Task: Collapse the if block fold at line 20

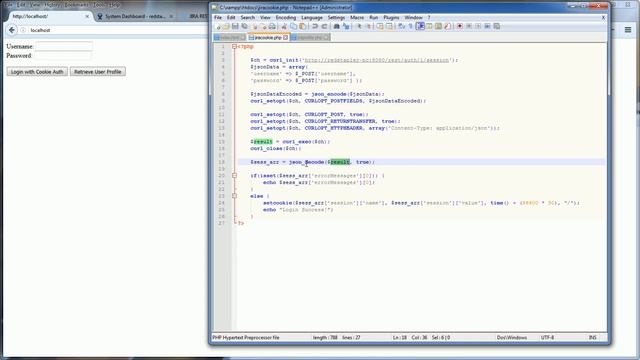Action: click(x=234, y=176)
